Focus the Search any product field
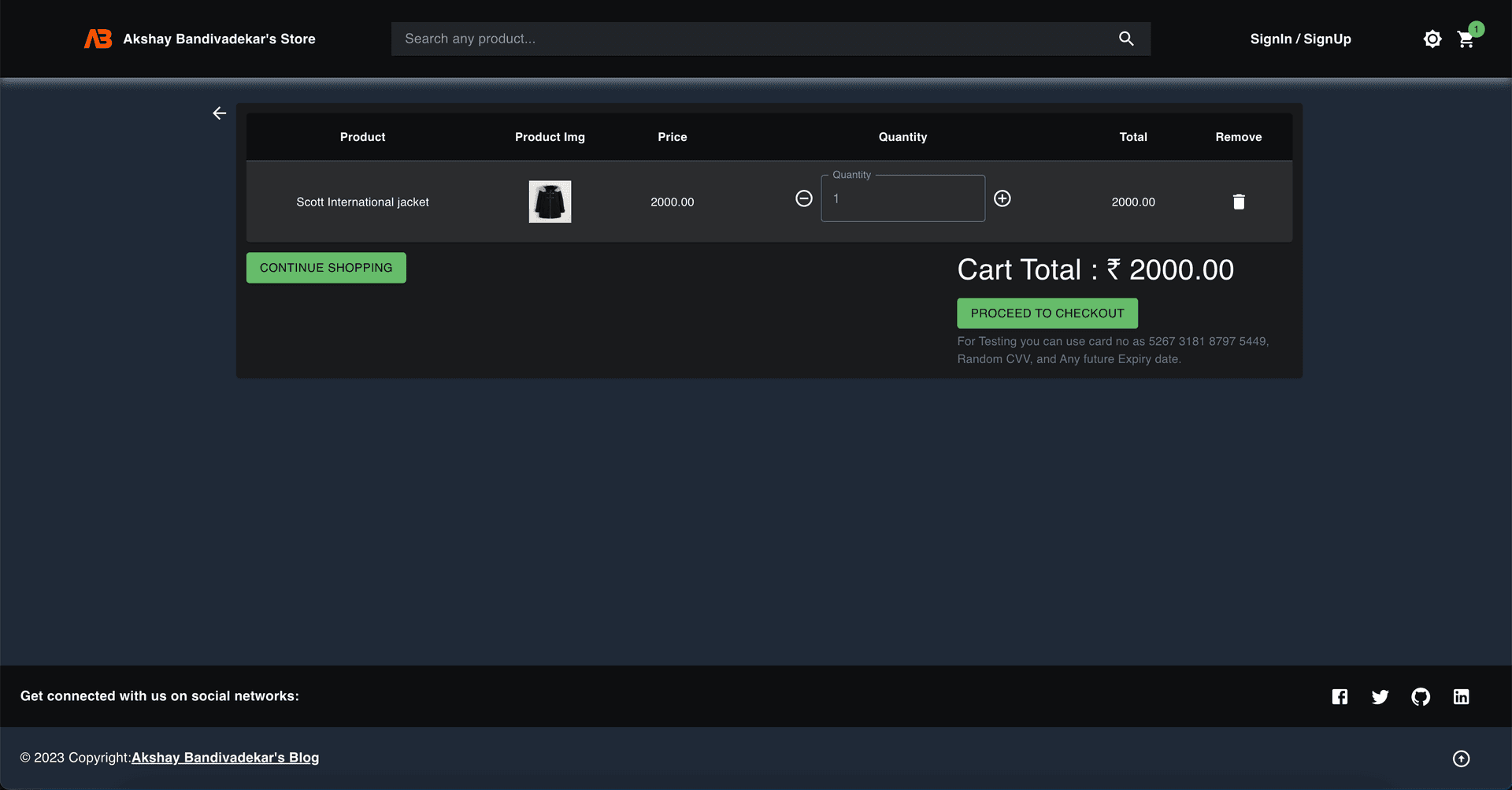This screenshot has width=1512, height=790. 748,39
